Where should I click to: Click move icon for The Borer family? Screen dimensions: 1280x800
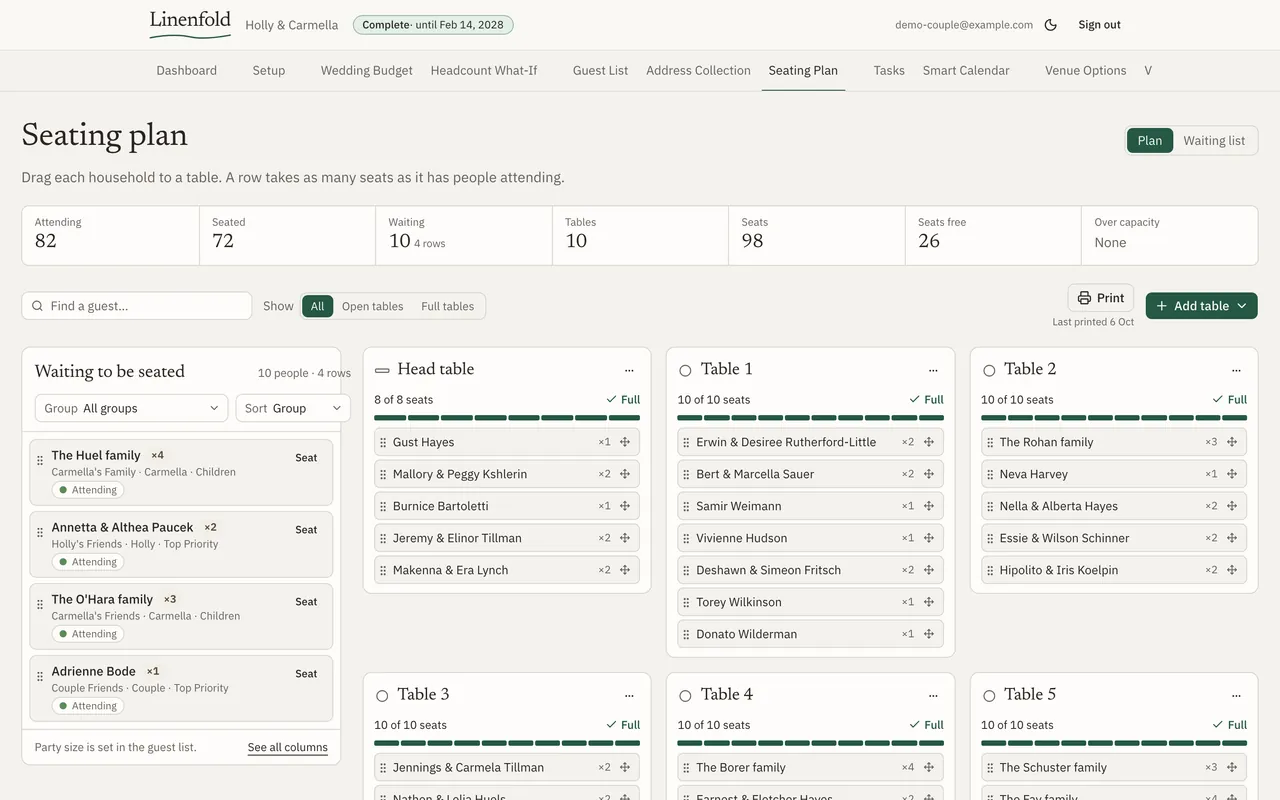pyautogui.click(x=929, y=767)
